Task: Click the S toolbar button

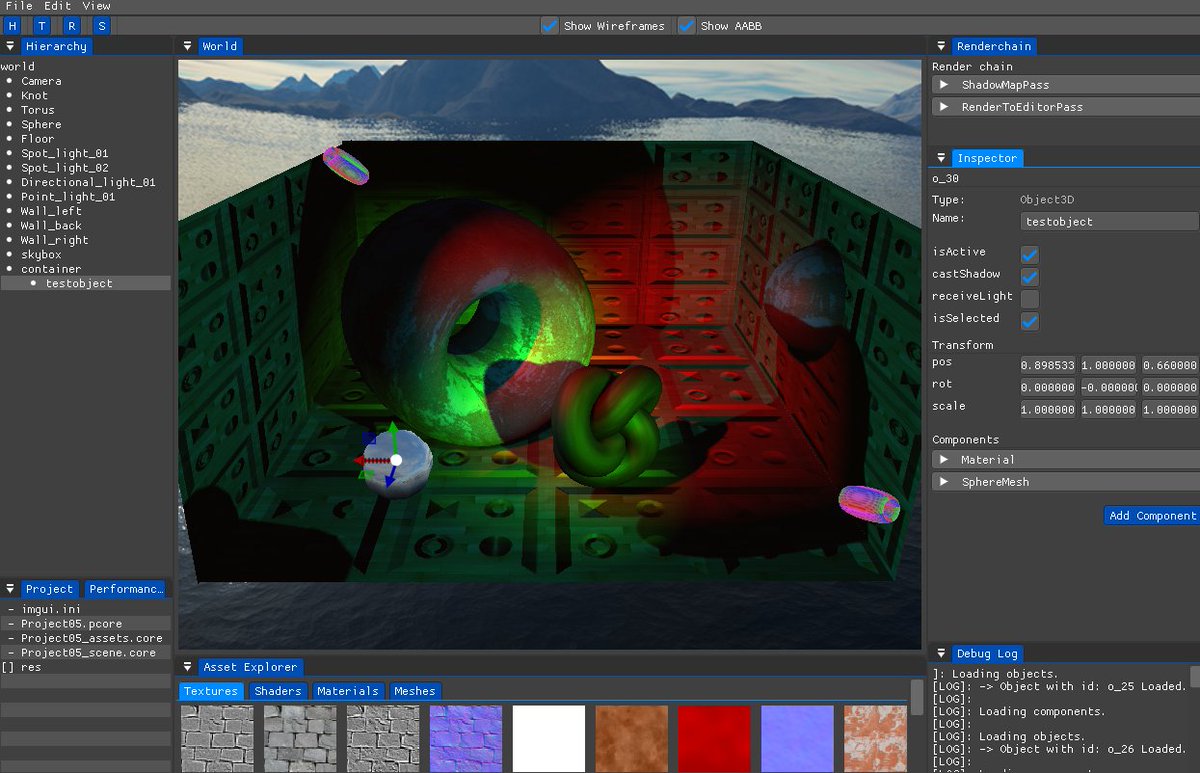Action: pos(101,26)
